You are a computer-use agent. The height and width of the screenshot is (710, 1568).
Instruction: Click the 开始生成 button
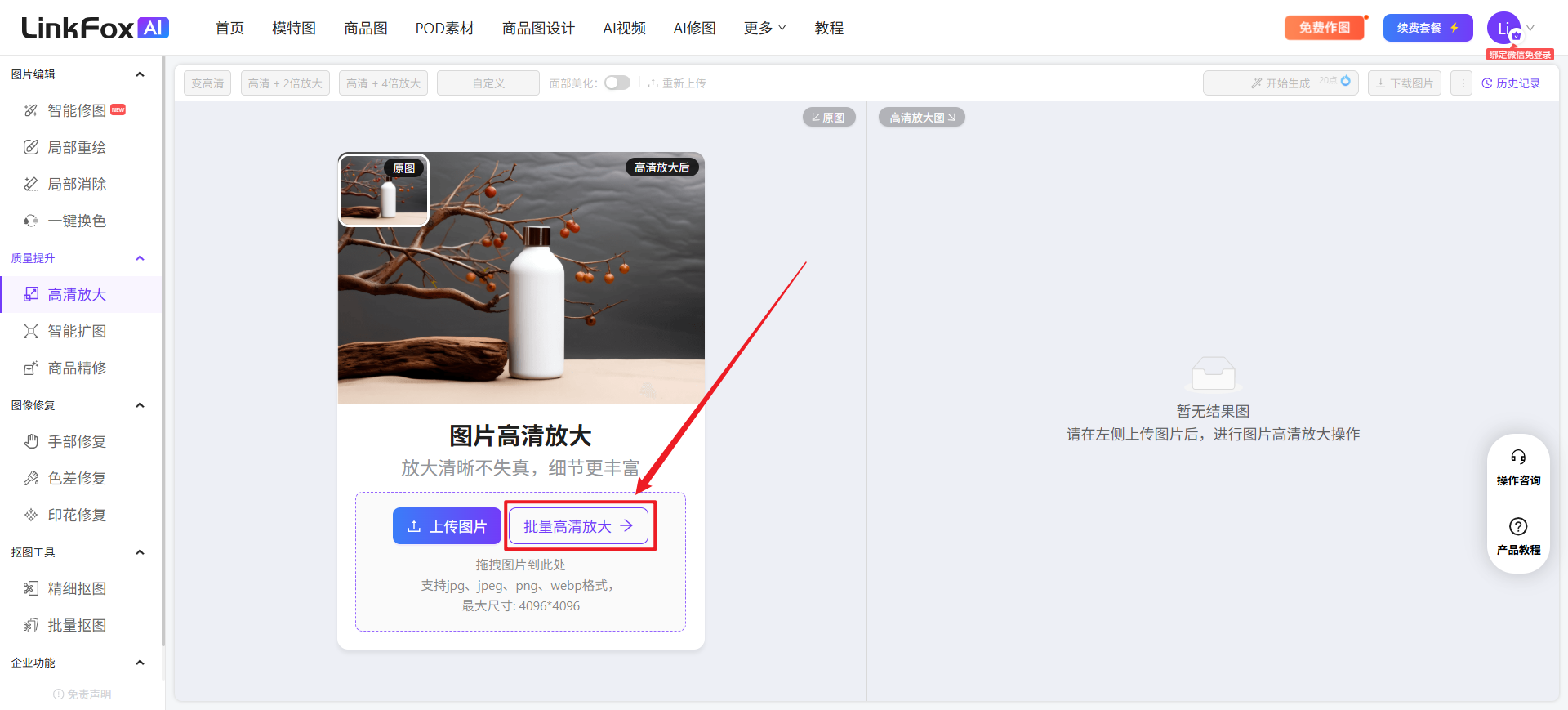[x=1280, y=83]
